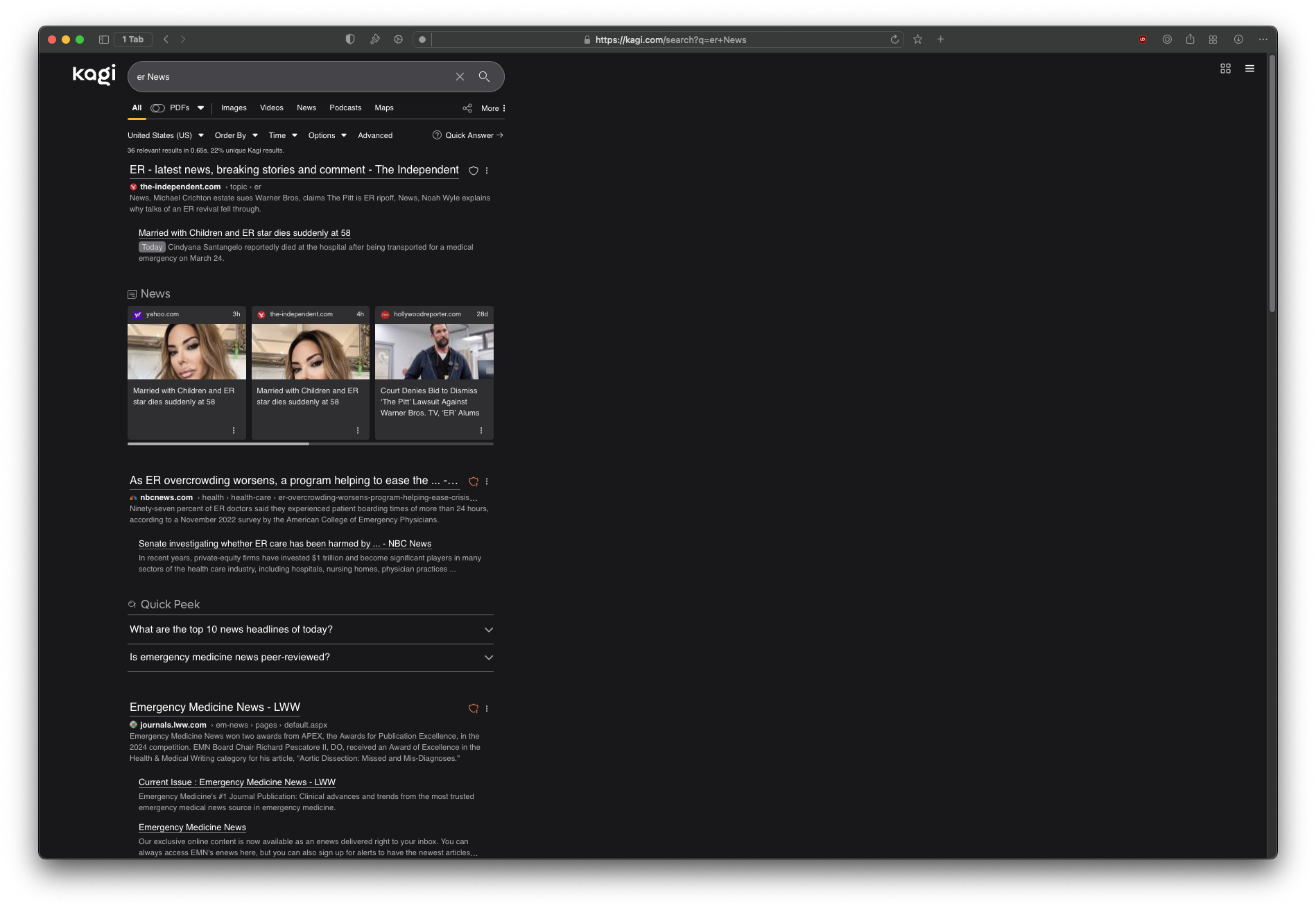Click the Kagi logo
The height and width of the screenshot is (910, 1316).
(x=93, y=75)
